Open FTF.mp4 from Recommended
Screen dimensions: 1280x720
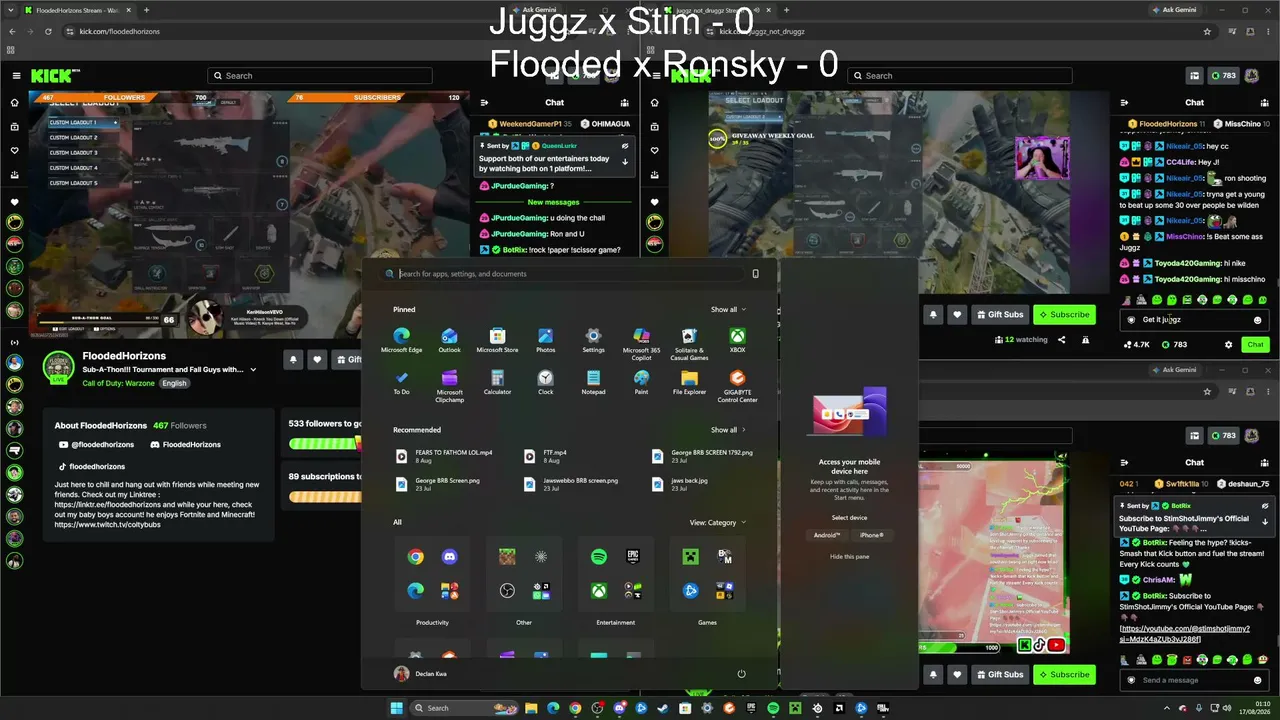pyautogui.click(x=546, y=456)
